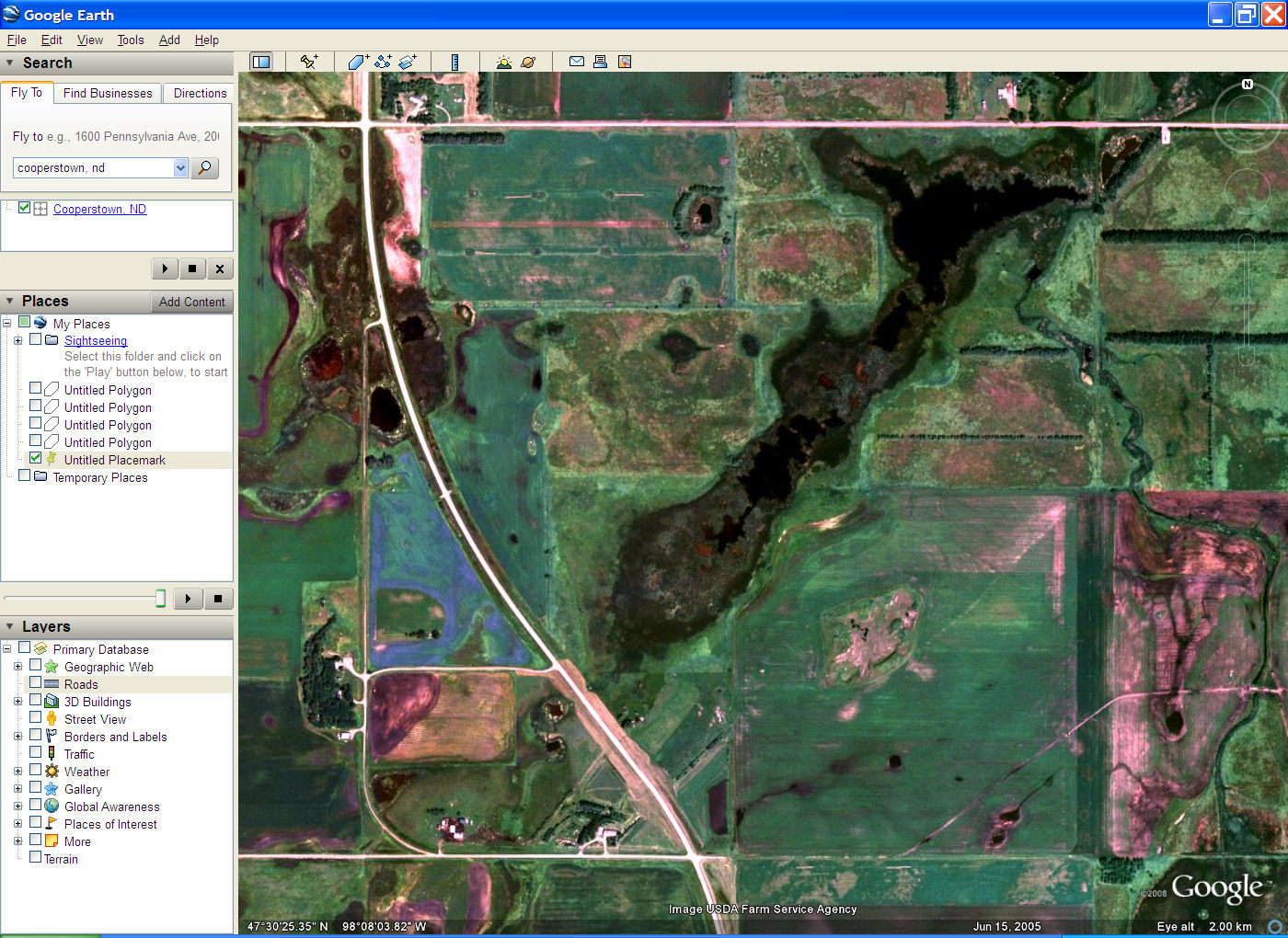Enable the Street View layer checkbox
Viewport: 1288px width, 938px height.
(x=35, y=717)
